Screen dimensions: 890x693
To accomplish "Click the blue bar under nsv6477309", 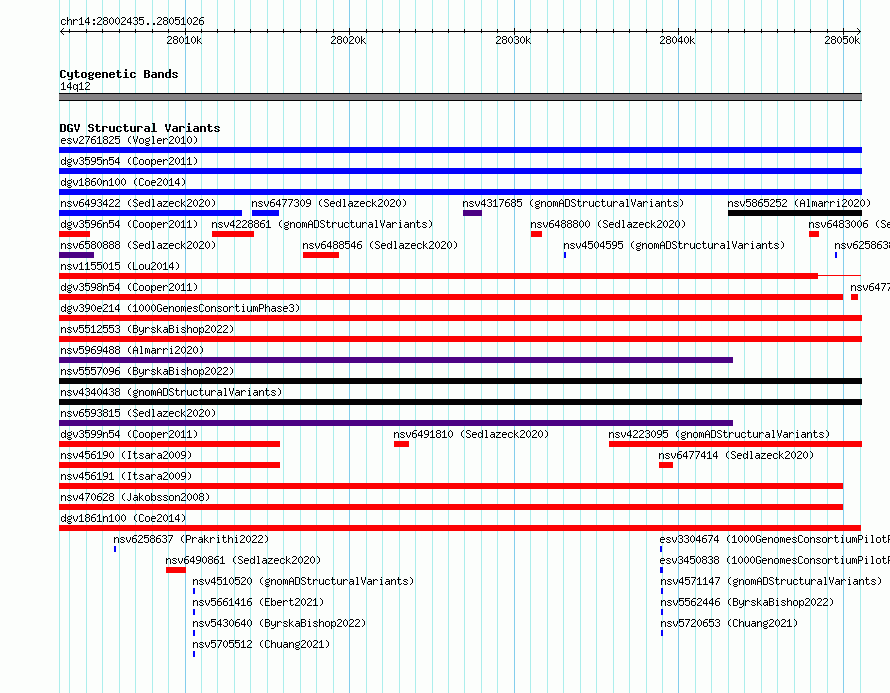I will click(x=265, y=213).
